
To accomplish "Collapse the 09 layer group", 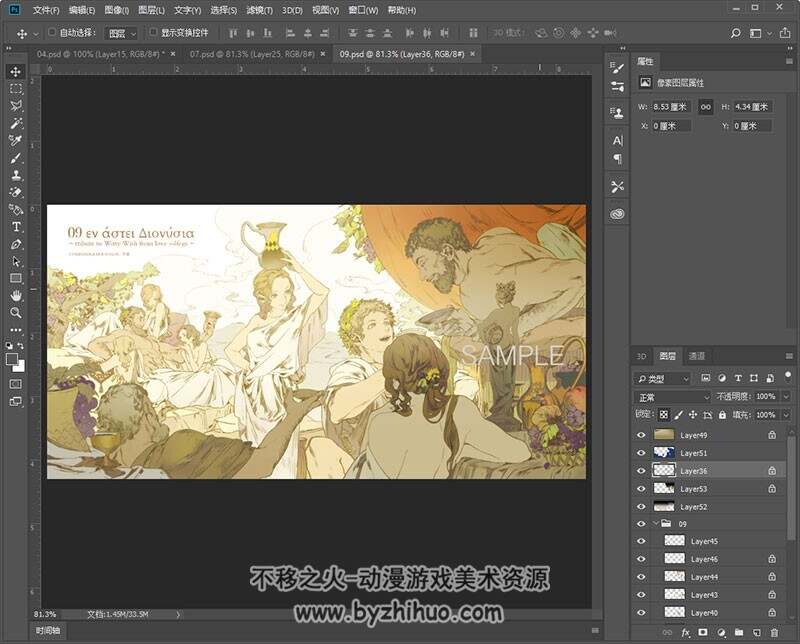I will (656, 524).
